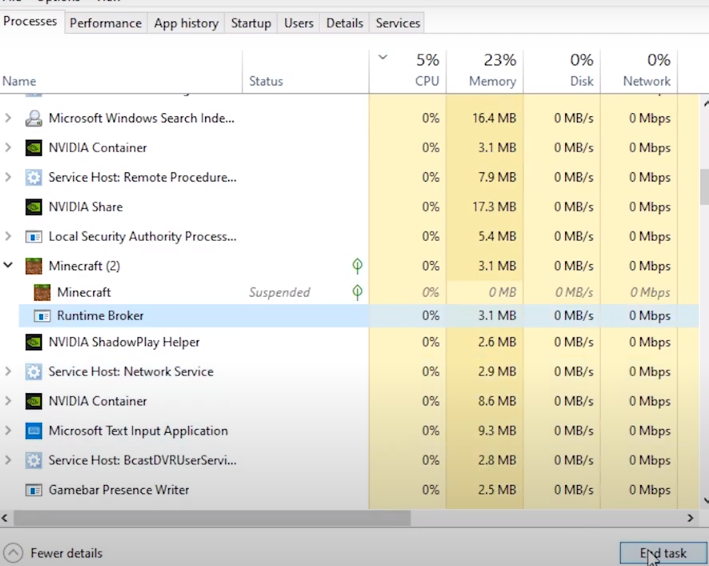Click the Suspended status text

pyautogui.click(x=279, y=292)
